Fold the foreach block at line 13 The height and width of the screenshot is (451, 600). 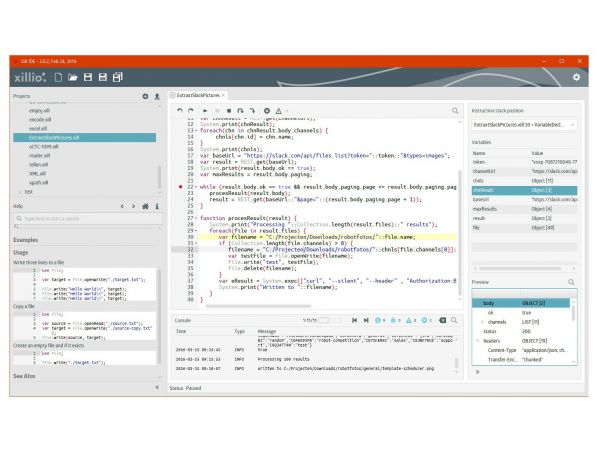click(x=196, y=130)
